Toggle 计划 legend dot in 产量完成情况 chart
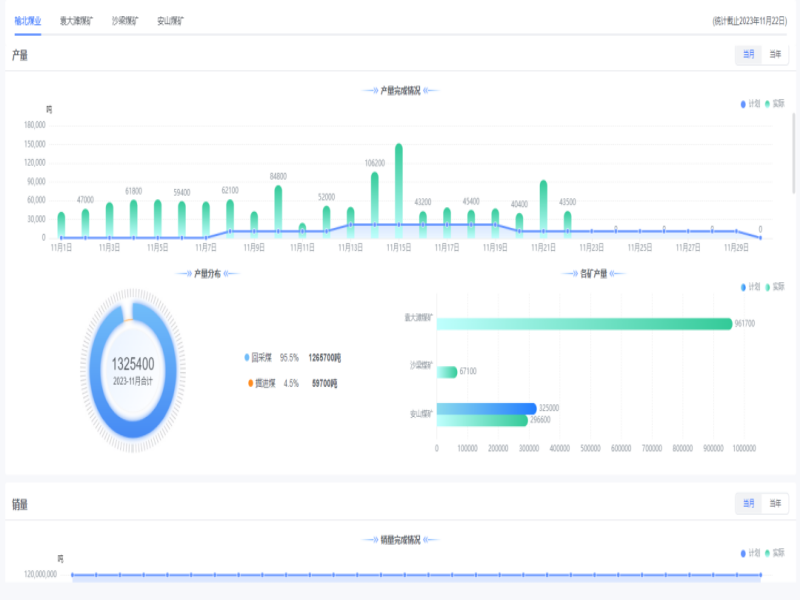Viewport: 800px width, 600px height. click(743, 104)
